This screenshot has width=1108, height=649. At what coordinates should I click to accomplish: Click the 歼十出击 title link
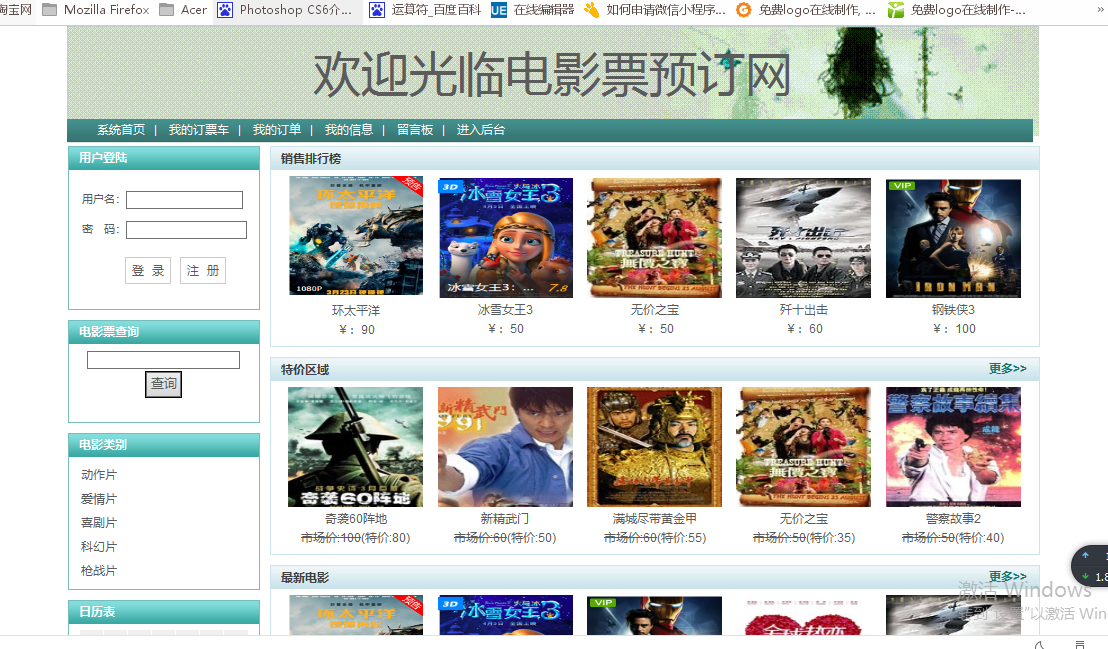pos(803,310)
